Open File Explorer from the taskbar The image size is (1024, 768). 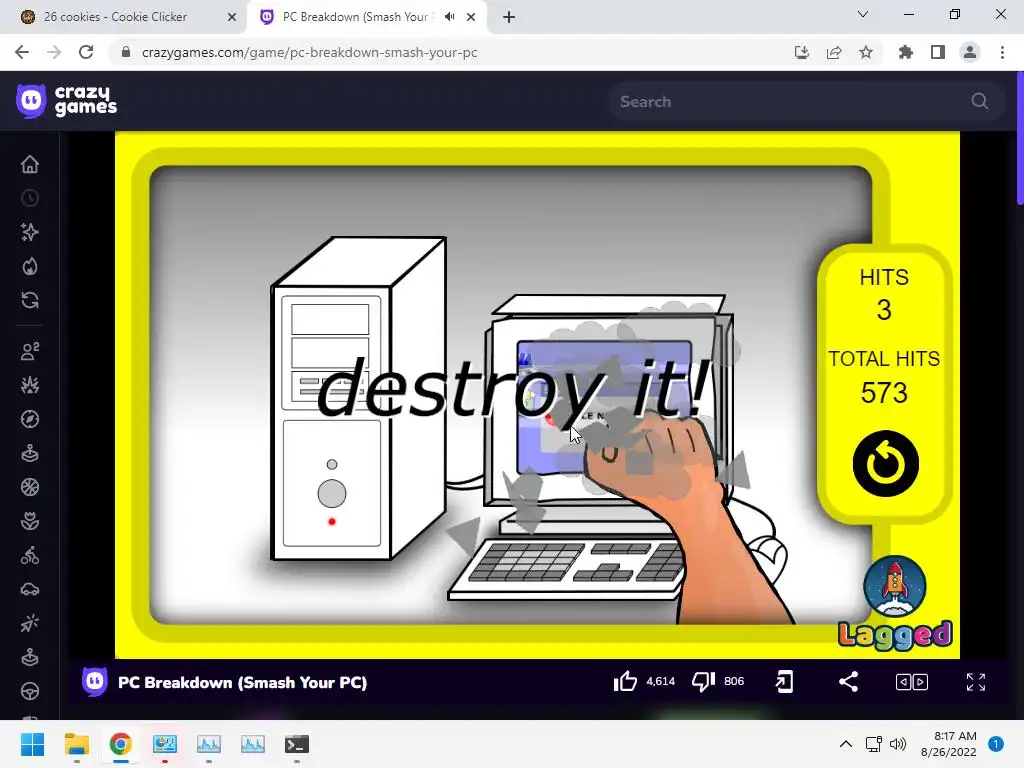pos(76,744)
